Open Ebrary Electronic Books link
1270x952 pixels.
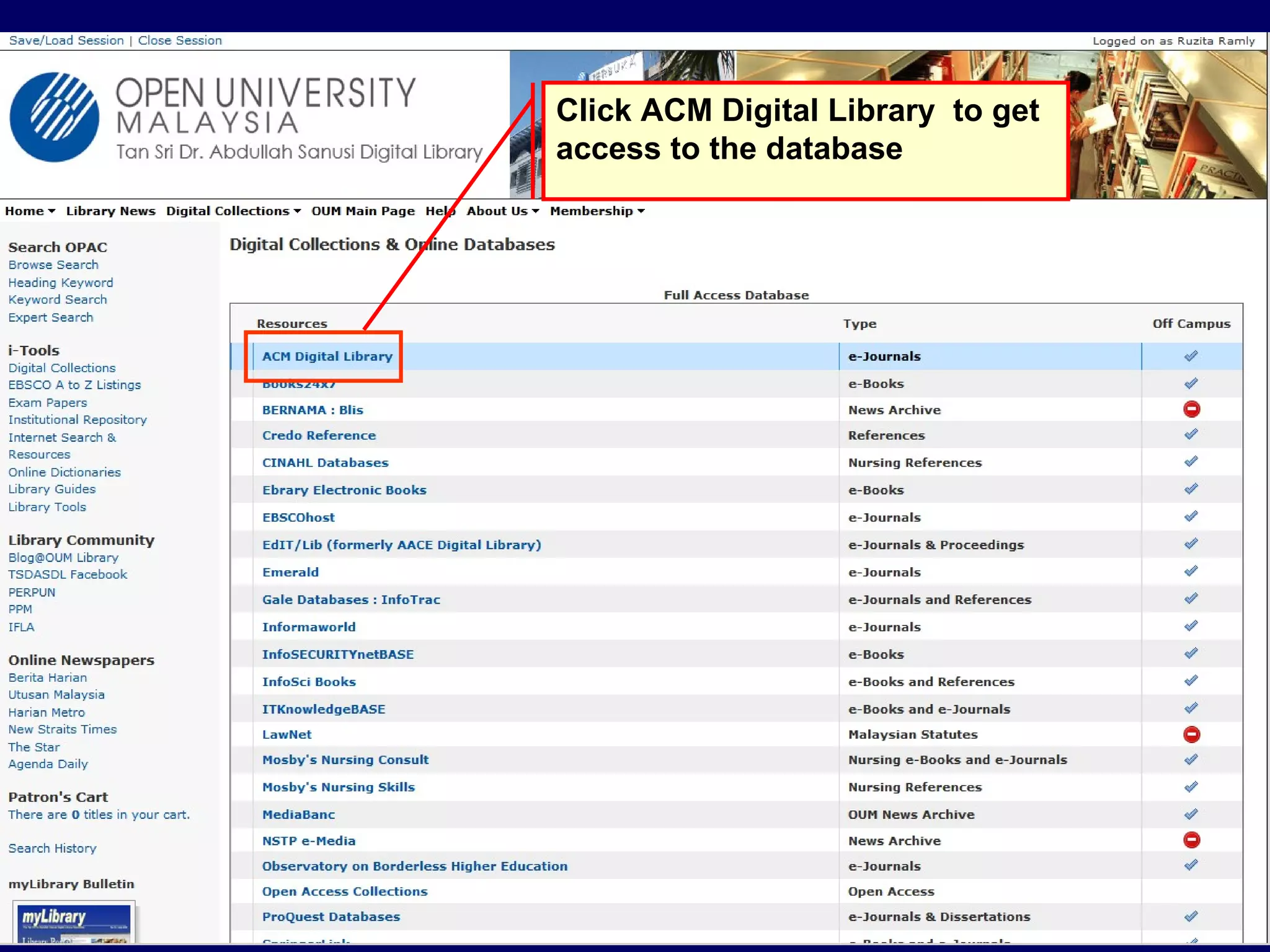point(344,490)
